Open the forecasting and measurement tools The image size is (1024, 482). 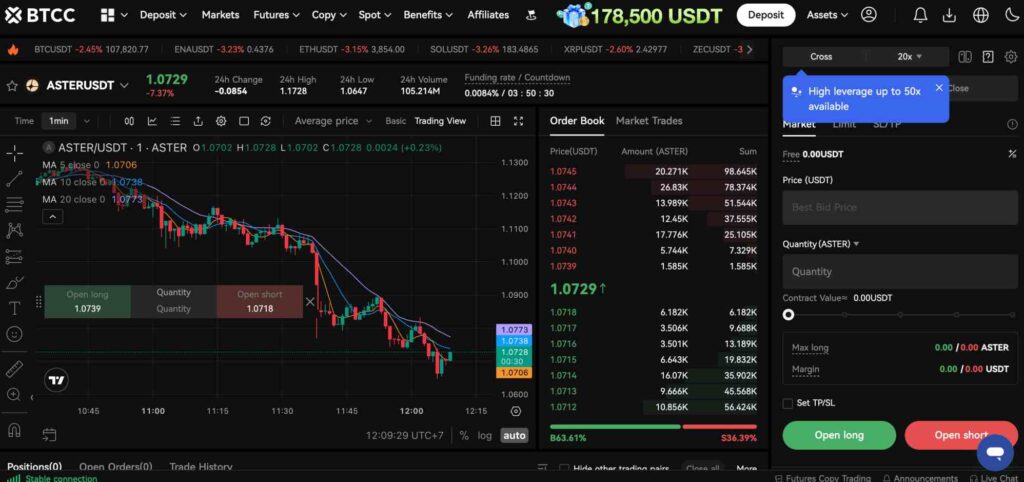pyautogui.click(x=14, y=256)
